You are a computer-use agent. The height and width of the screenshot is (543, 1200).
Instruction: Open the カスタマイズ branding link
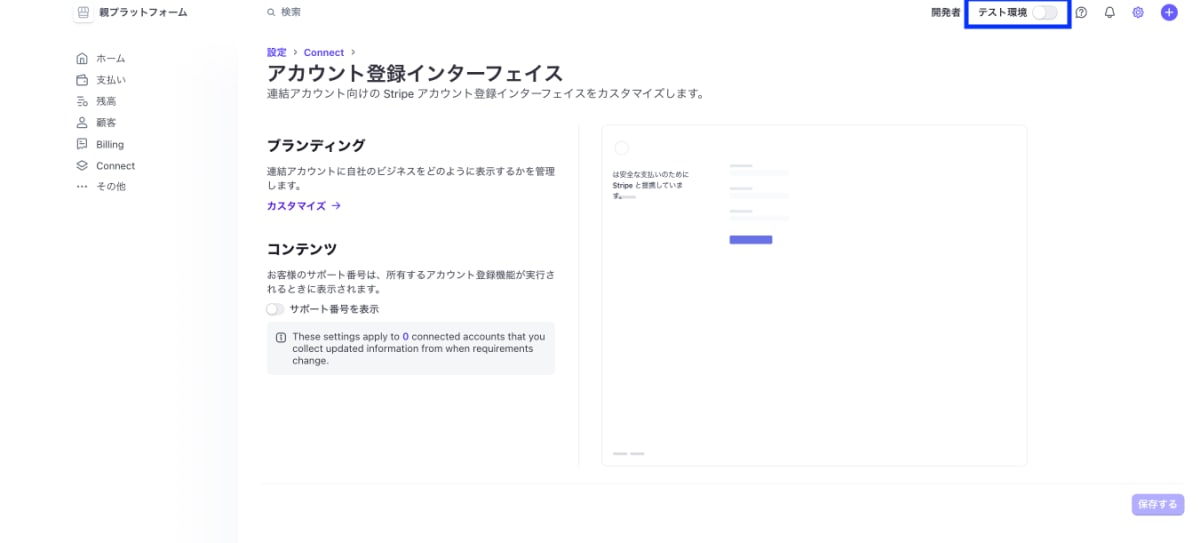tap(304, 206)
